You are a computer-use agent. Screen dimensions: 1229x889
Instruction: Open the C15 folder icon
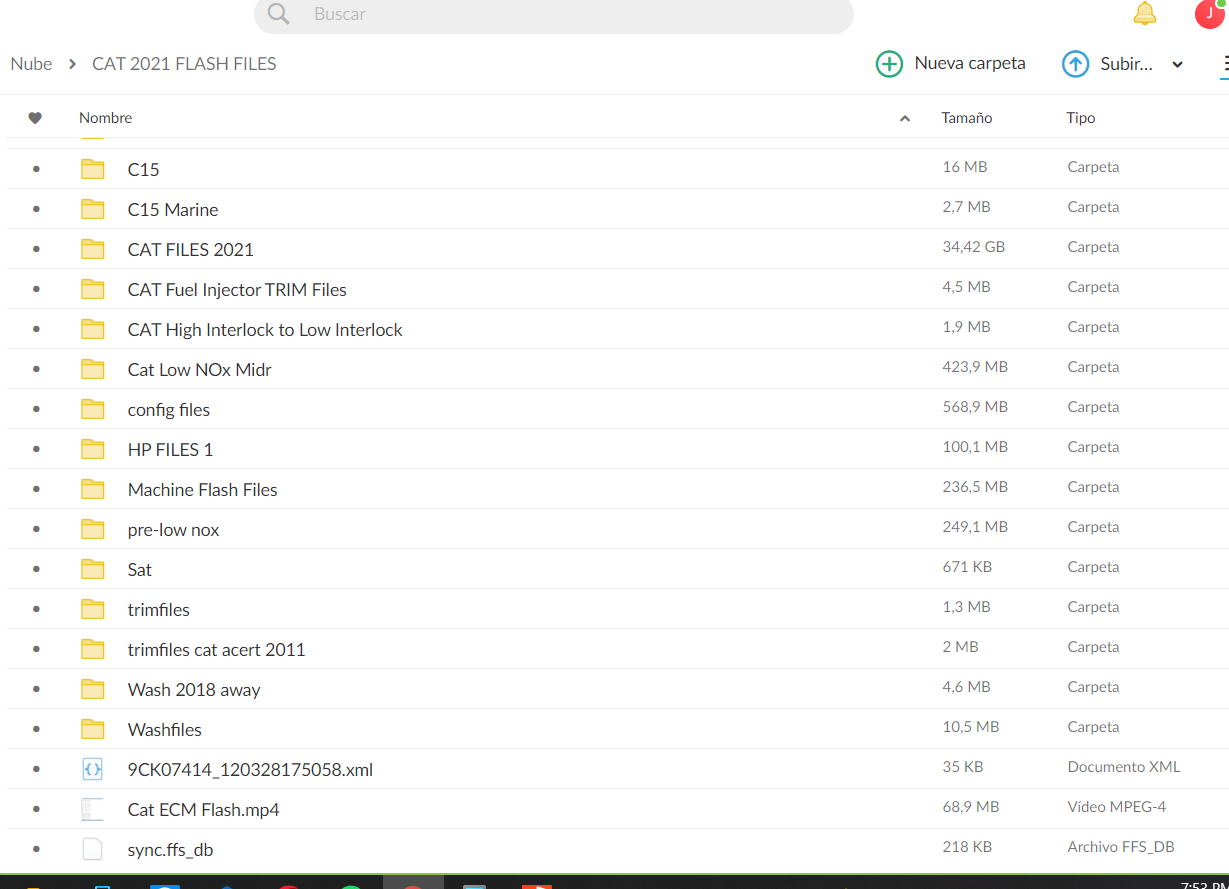point(93,169)
